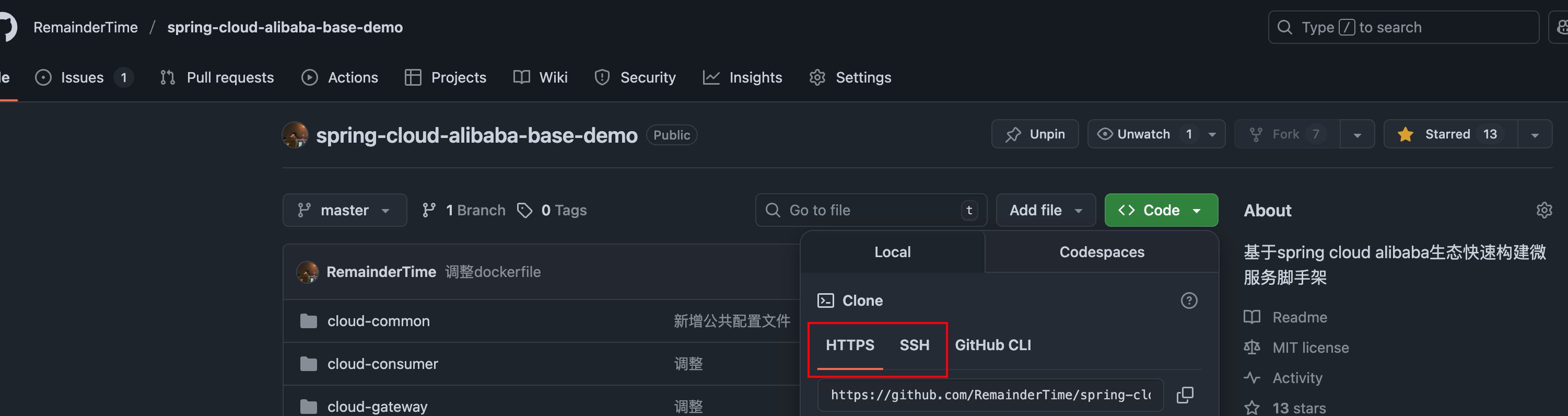
Task: Click the tag icon beside 0 Tags
Action: coord(524,210)
